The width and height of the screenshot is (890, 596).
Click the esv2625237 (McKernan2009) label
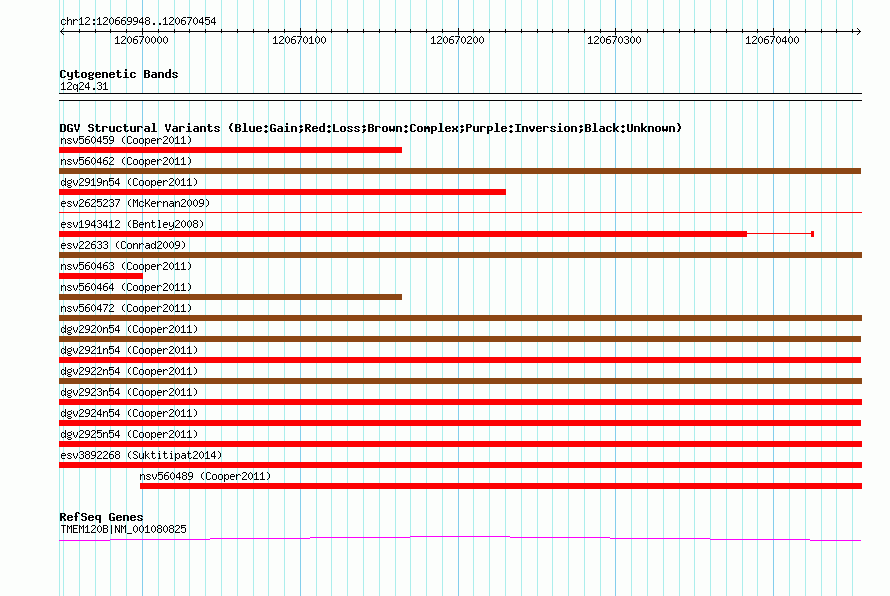pos(135,203)
